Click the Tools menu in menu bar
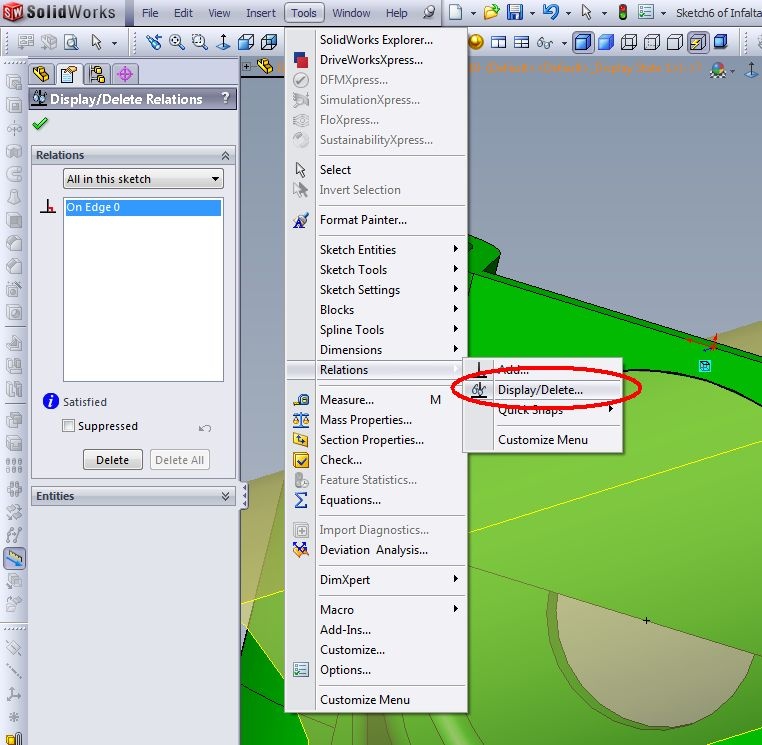This screenshot has width=762, height=745. pos(304,13)
